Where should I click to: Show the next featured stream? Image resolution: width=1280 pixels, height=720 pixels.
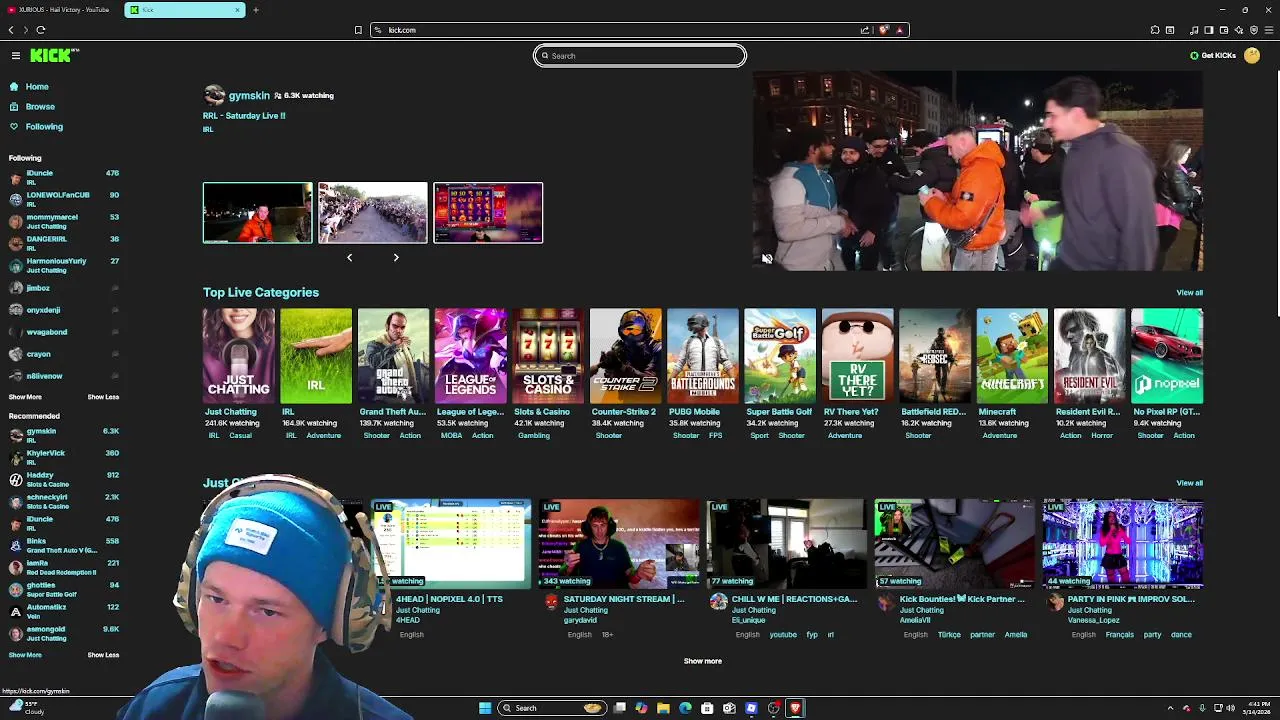396,258
